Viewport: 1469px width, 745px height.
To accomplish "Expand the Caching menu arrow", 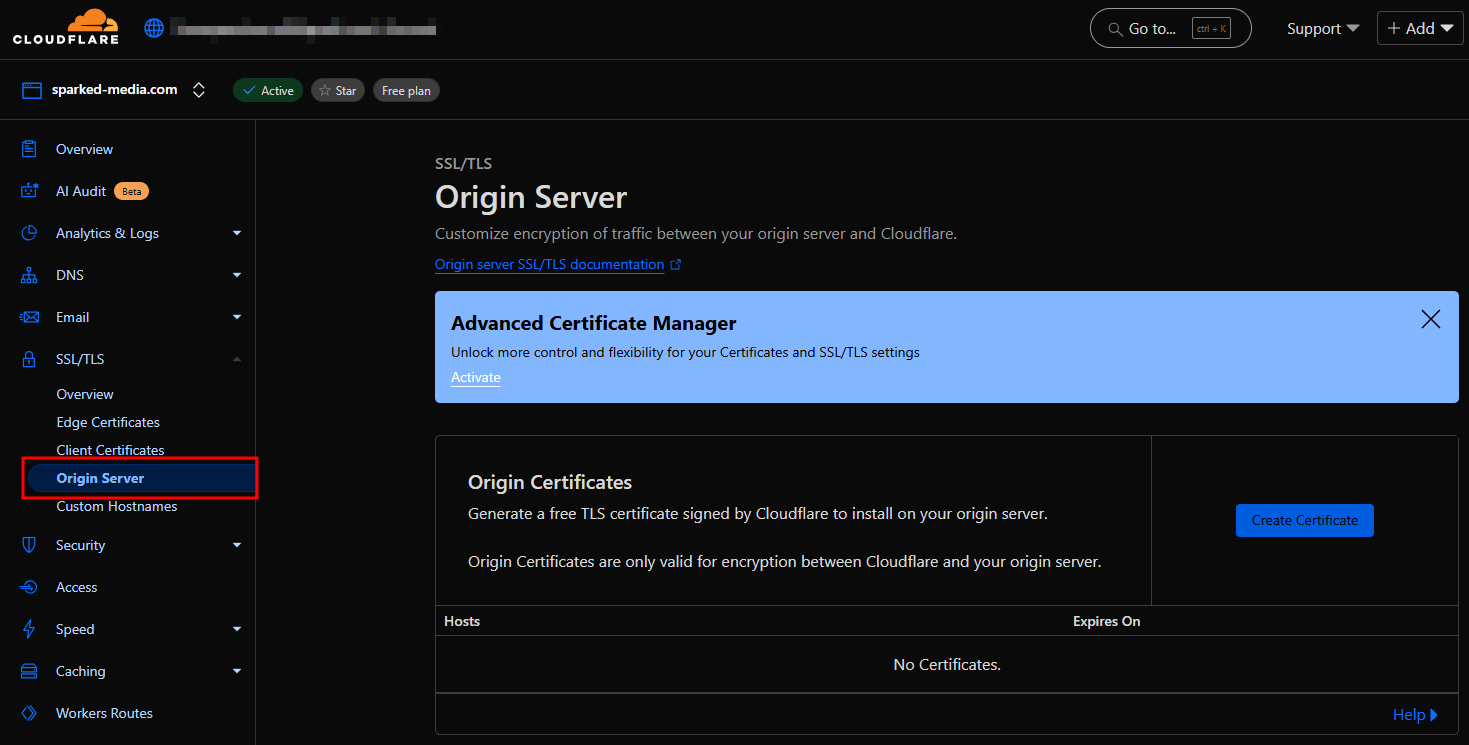I will click(x=237, y=671).
